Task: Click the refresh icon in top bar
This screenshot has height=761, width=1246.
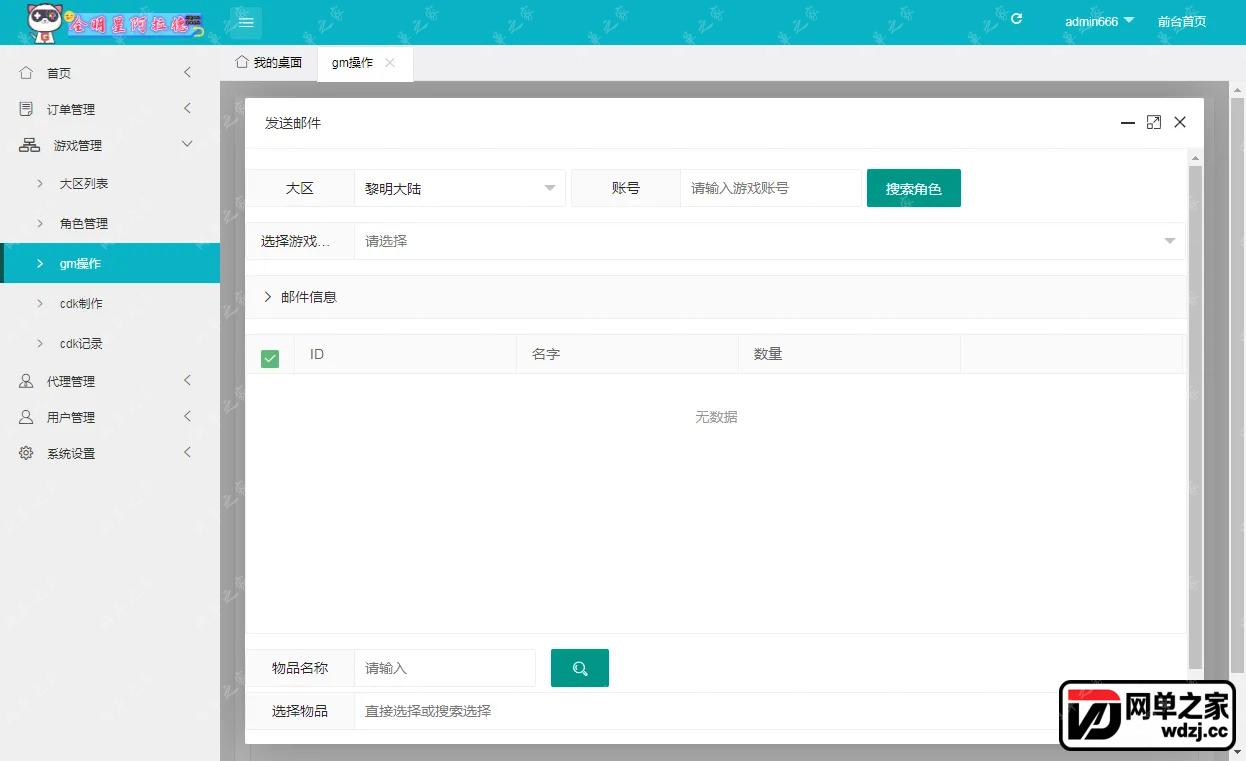Action: pos(1017,19)
